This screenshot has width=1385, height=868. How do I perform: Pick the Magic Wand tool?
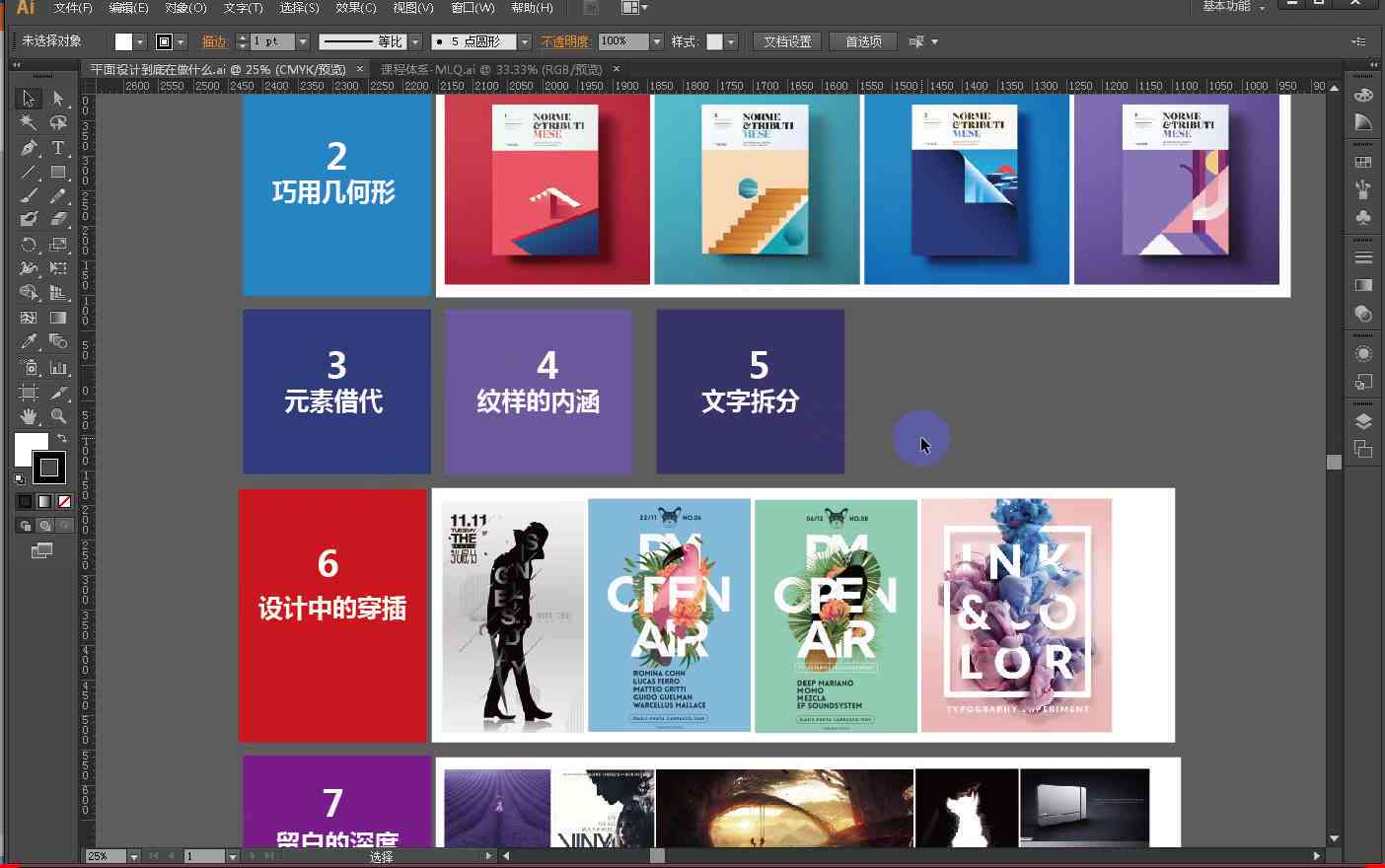[x=29, y=122]
